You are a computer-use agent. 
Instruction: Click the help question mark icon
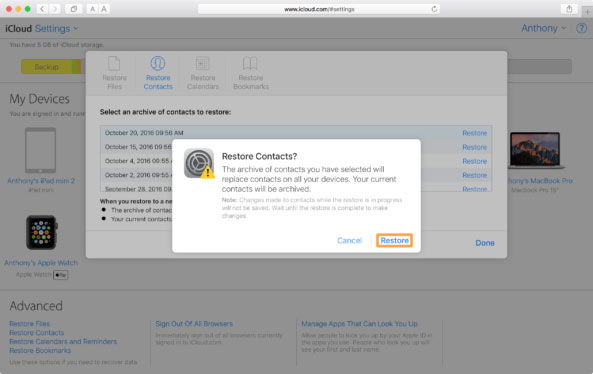pyautogui.click(x=581, y=28)
